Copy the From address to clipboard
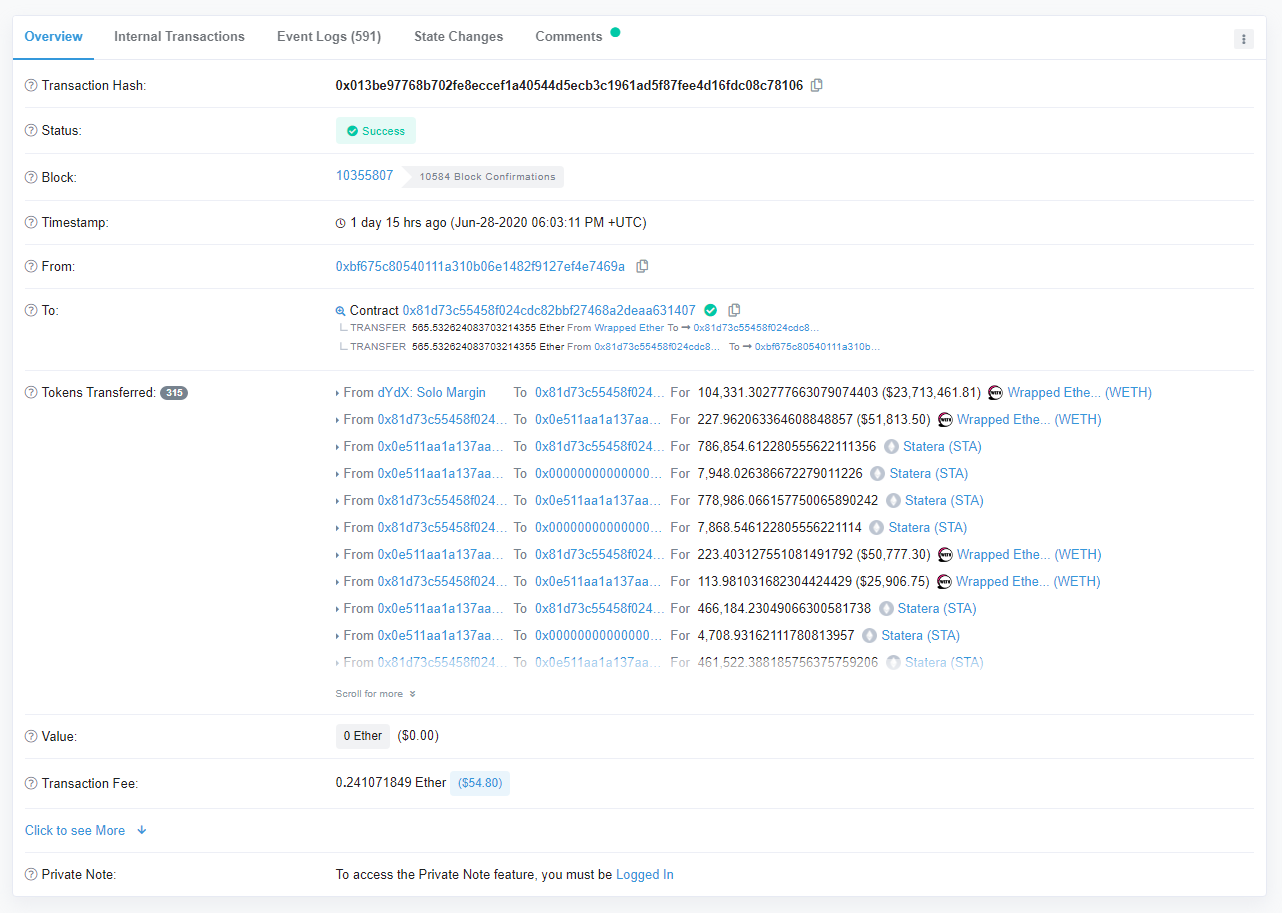This screenshot has height=913, width=1282. pyautogui.click(x=642, y=266)
